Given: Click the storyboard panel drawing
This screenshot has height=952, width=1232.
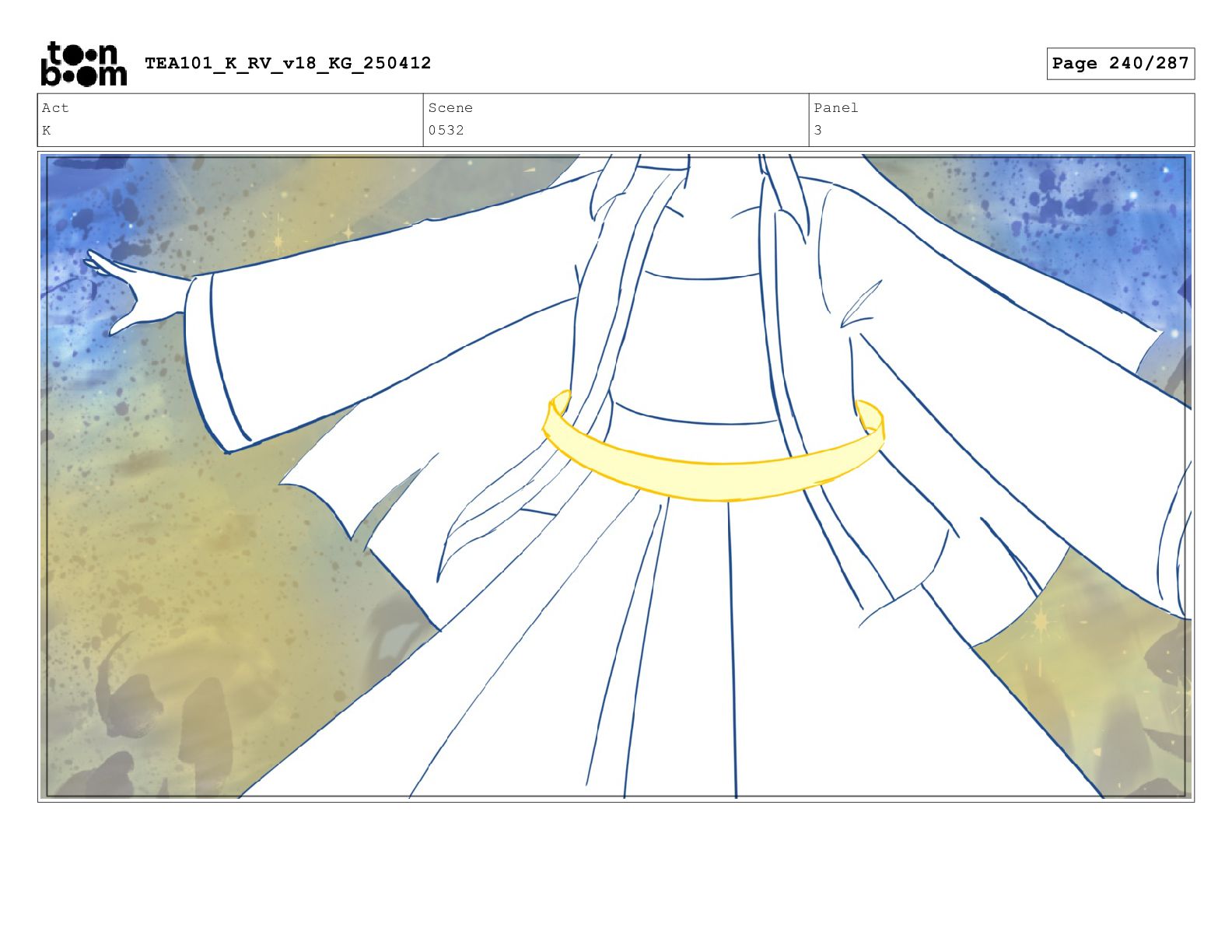Looking at the screenshot, I should [616, 476].
